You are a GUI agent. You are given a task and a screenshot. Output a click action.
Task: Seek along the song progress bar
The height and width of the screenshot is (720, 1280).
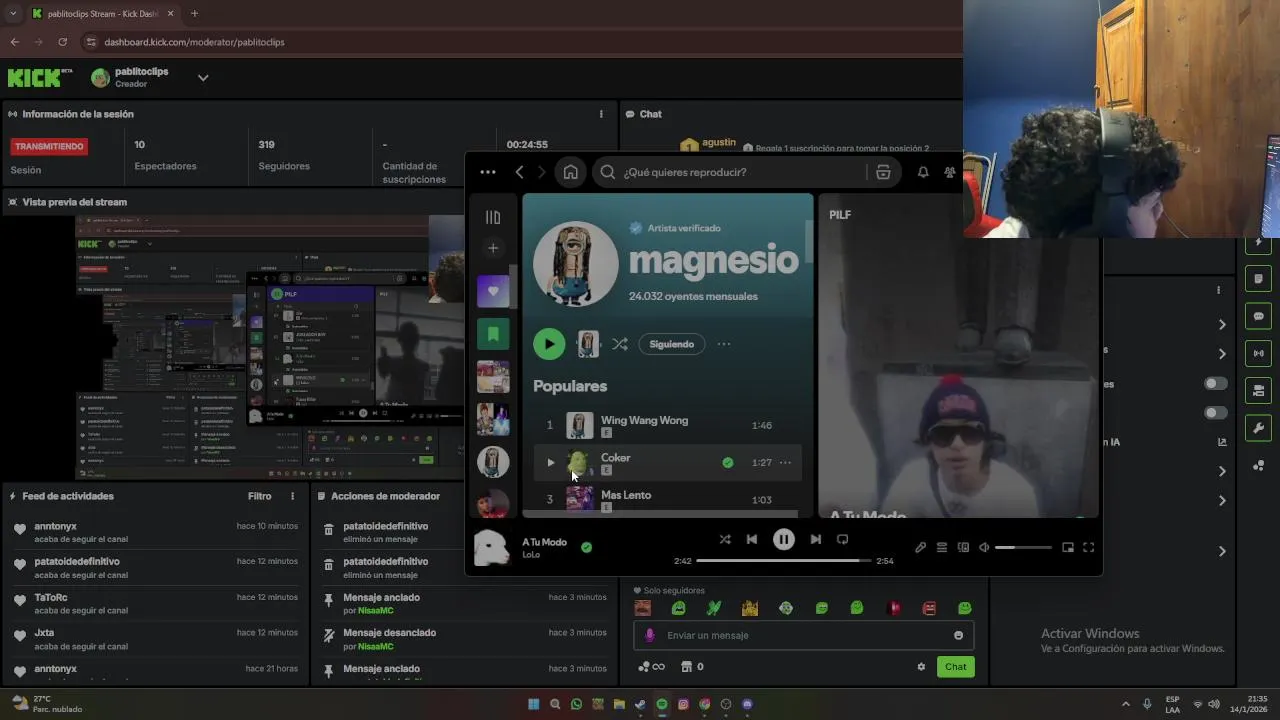[782, 561]
